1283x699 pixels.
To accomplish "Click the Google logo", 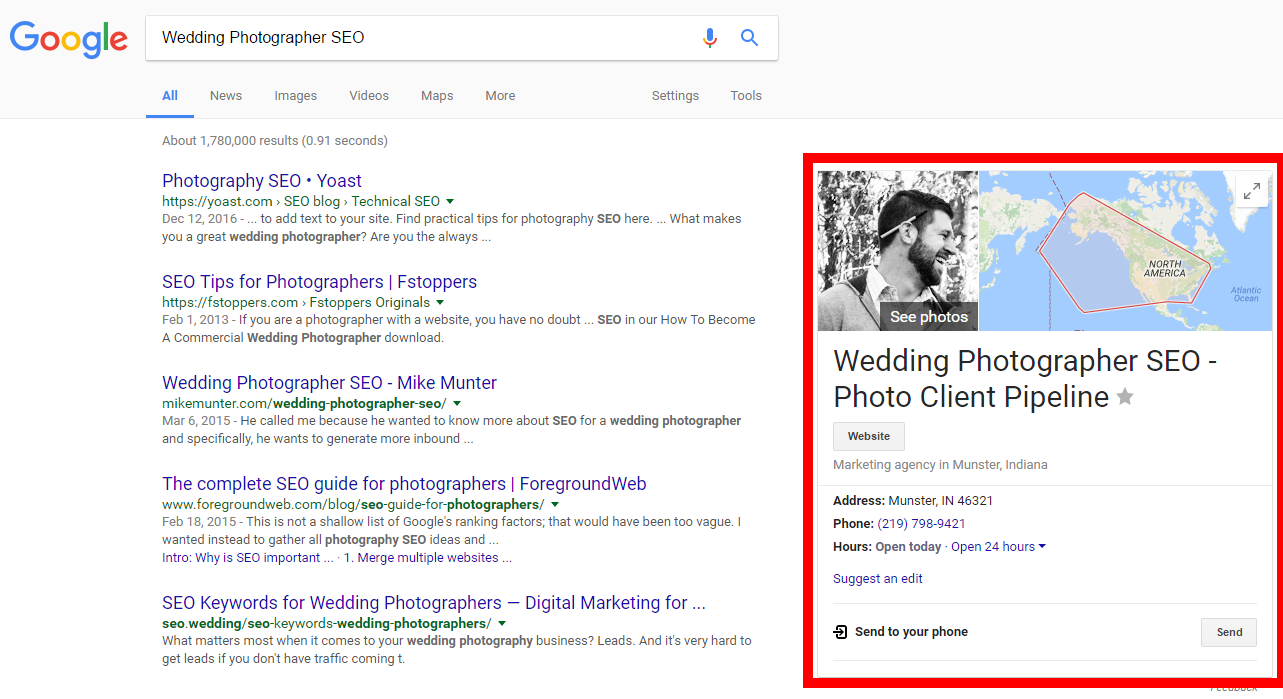I will (69, 39).
